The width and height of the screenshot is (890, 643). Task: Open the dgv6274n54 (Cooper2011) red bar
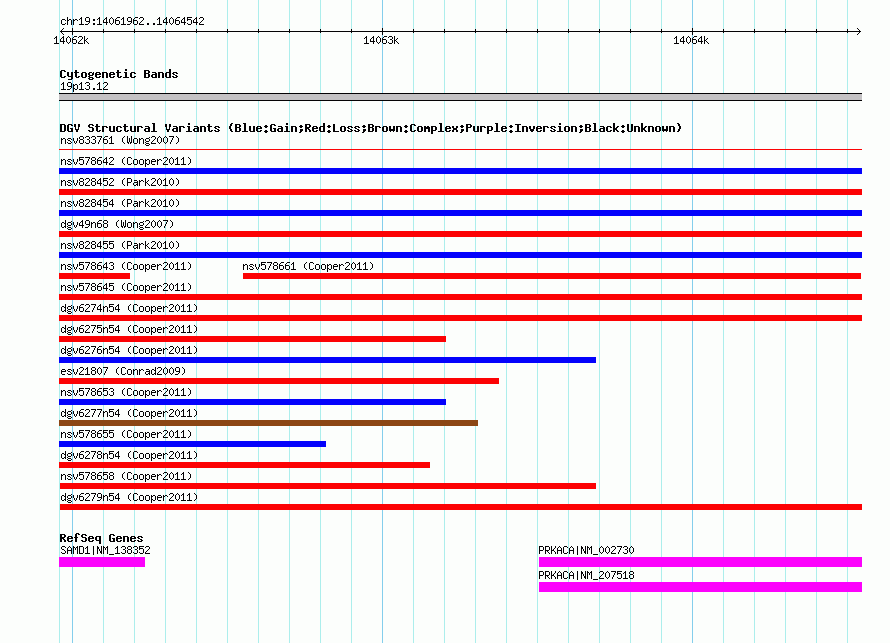pyautogui.click(x=460, y=318)
